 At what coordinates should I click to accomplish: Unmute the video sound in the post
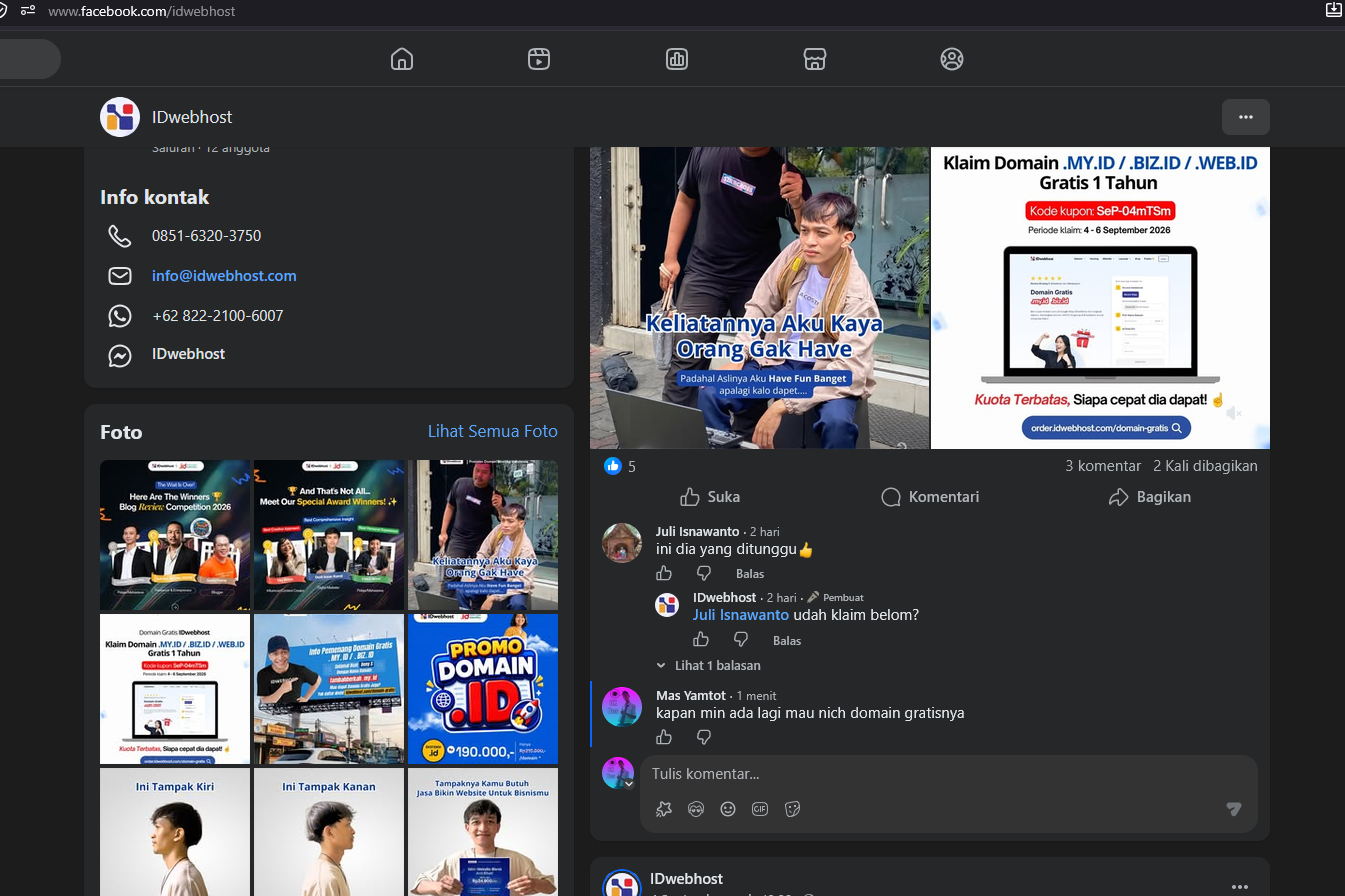pos(1235,413)
